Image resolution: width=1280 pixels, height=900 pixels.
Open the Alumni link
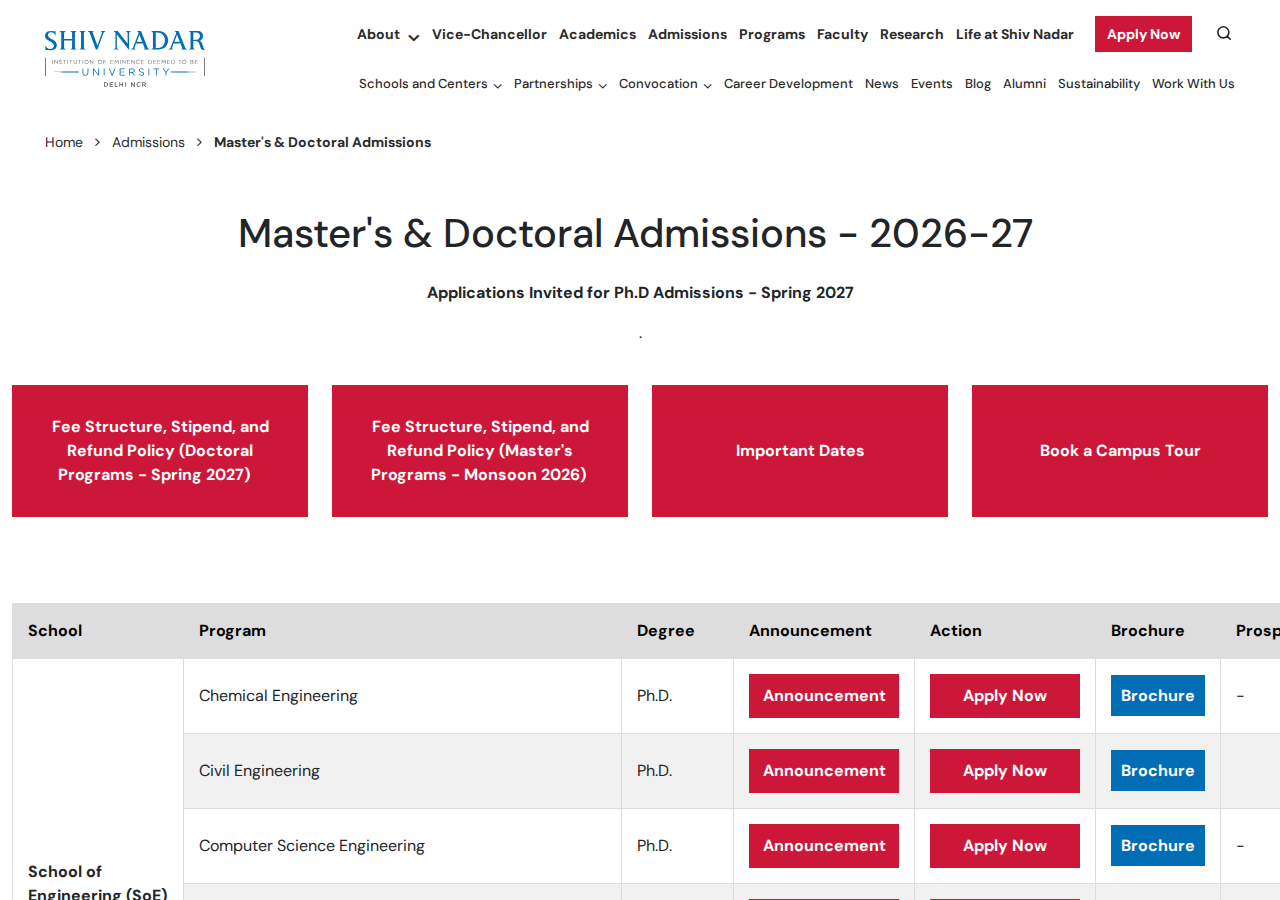[x=1024, y=84]
